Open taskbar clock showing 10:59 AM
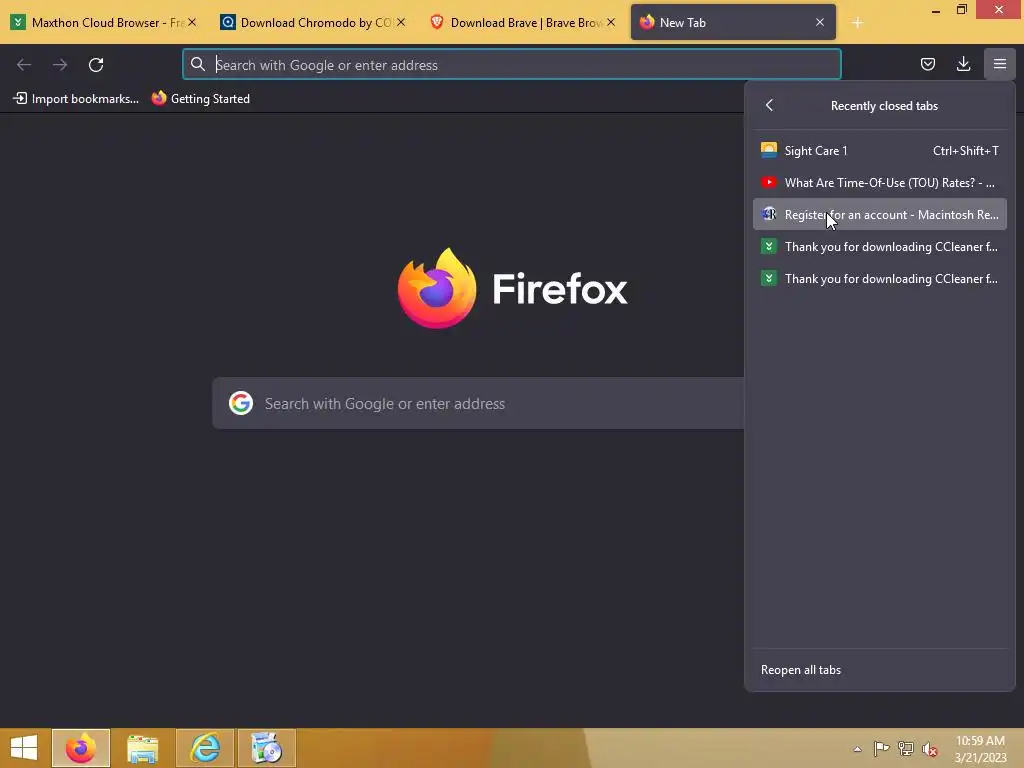 pyautogui.click(x=980, y=748)
